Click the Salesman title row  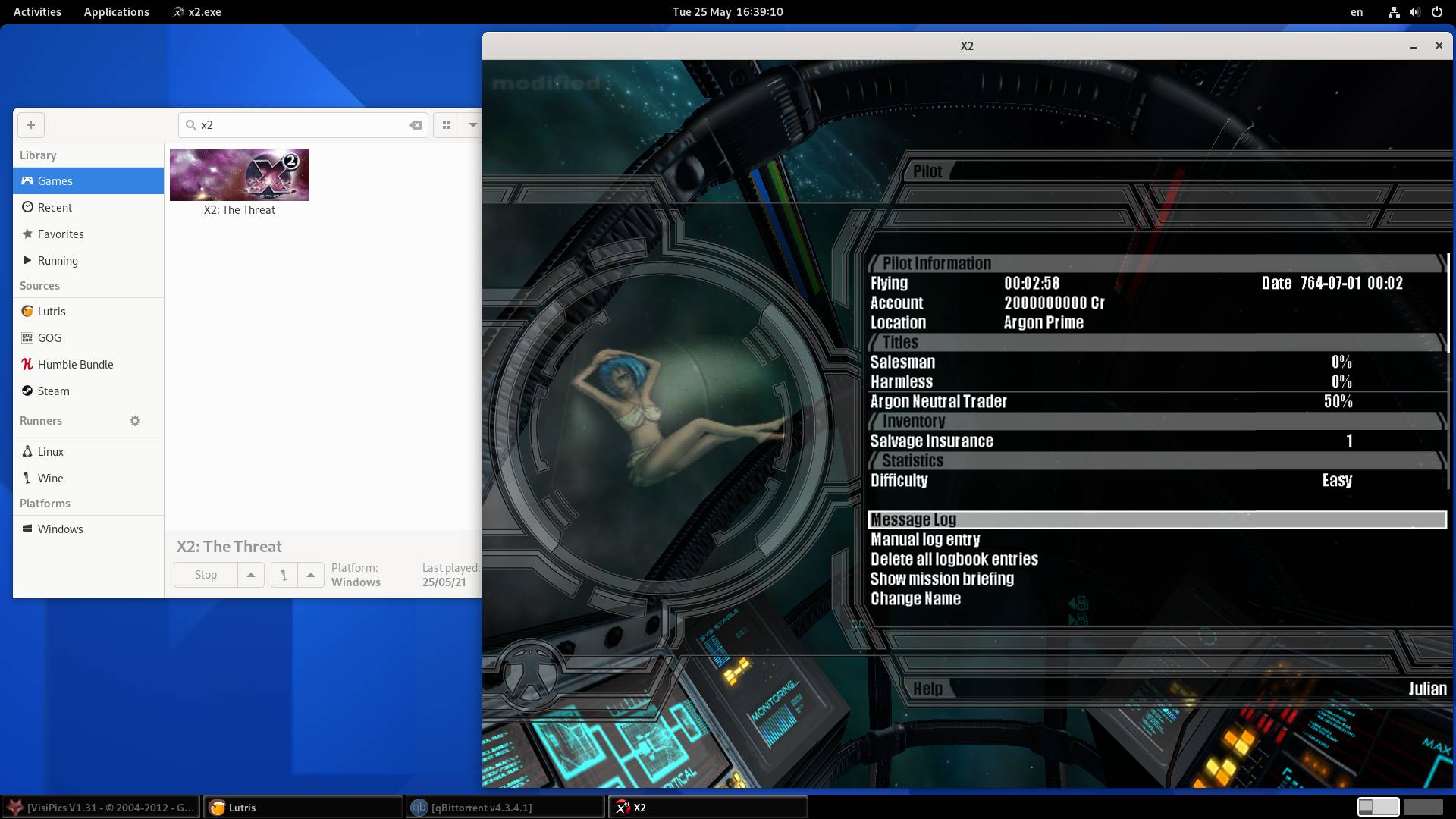pos(1157,362)
